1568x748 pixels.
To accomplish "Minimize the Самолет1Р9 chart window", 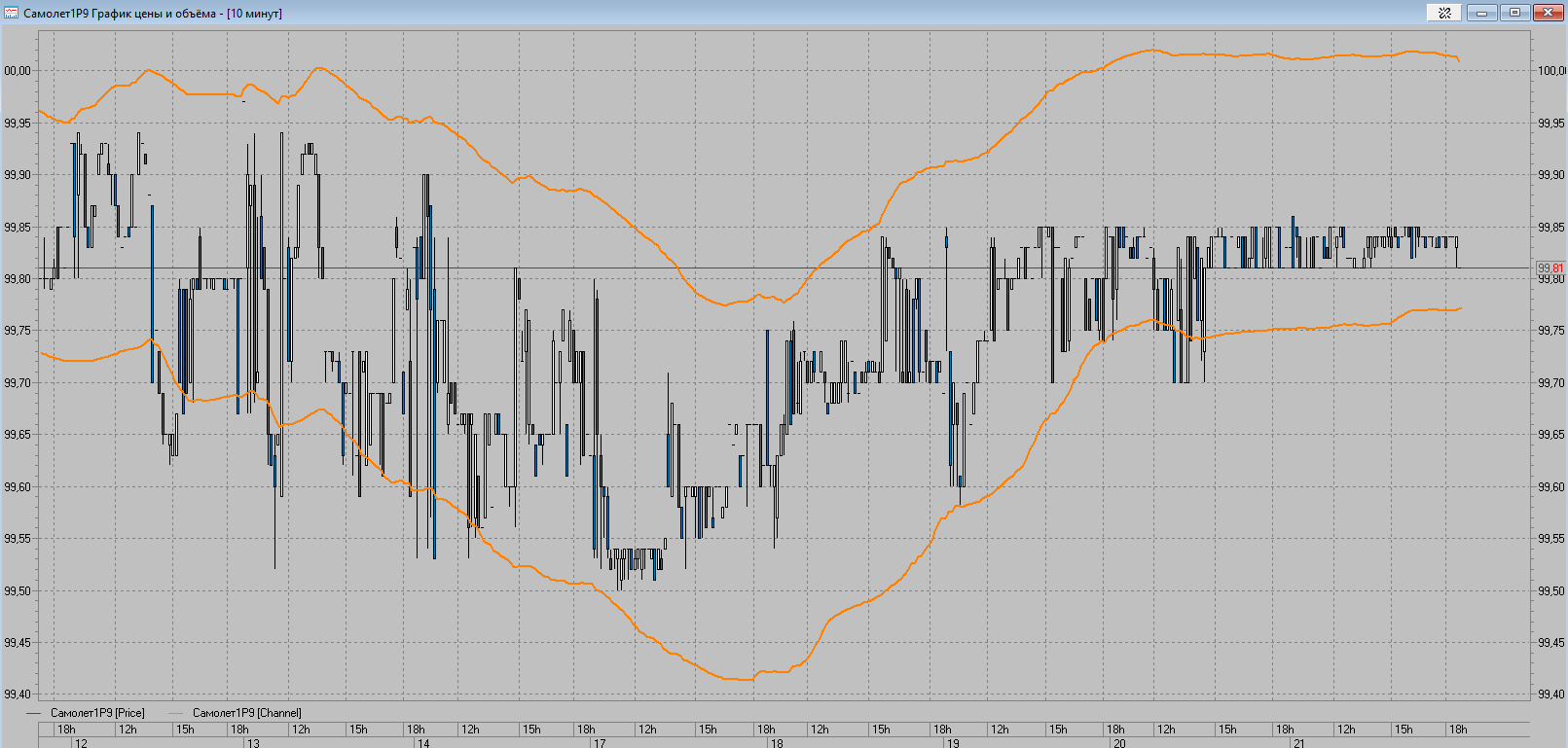I will pyautogui.click(x=1482, y=13).
